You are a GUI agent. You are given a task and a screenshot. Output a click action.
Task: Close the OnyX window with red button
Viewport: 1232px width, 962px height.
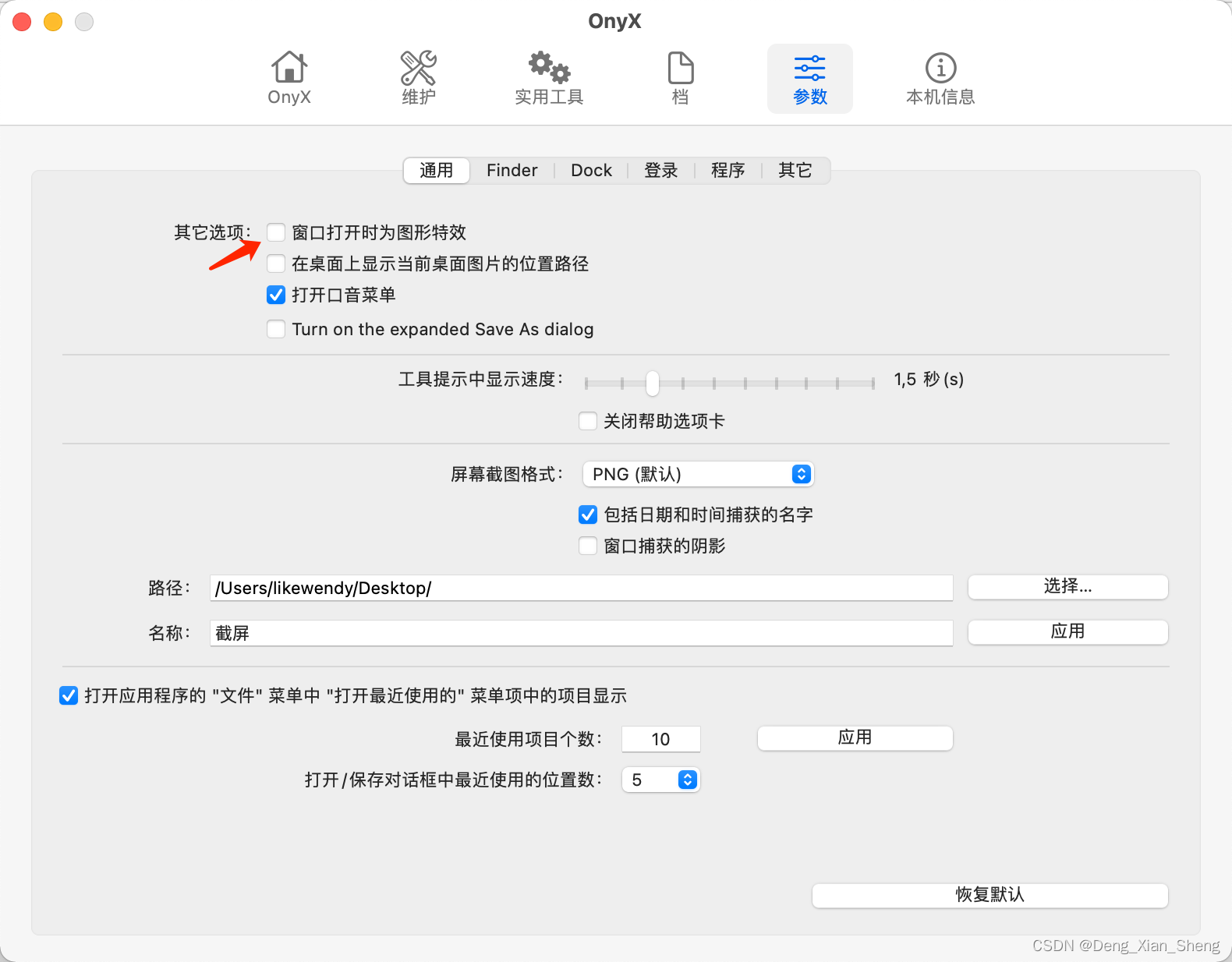[22, 22]
